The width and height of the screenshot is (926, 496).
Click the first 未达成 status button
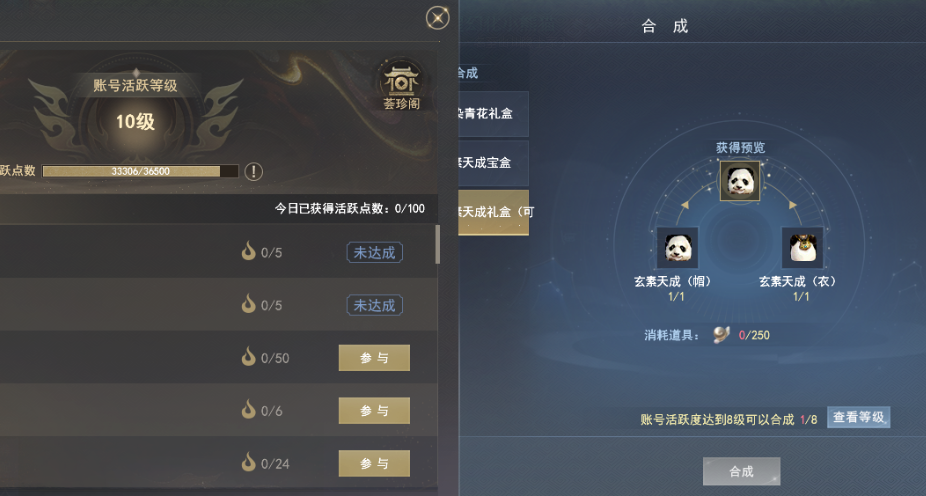374,253
